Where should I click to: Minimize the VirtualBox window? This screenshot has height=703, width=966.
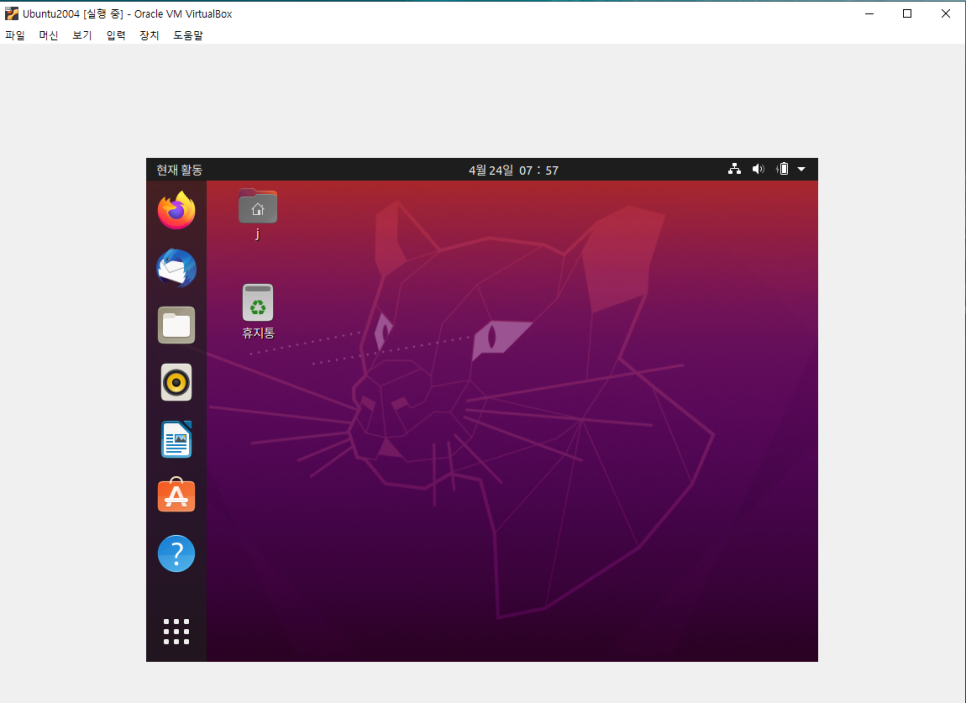coord(869,14)
